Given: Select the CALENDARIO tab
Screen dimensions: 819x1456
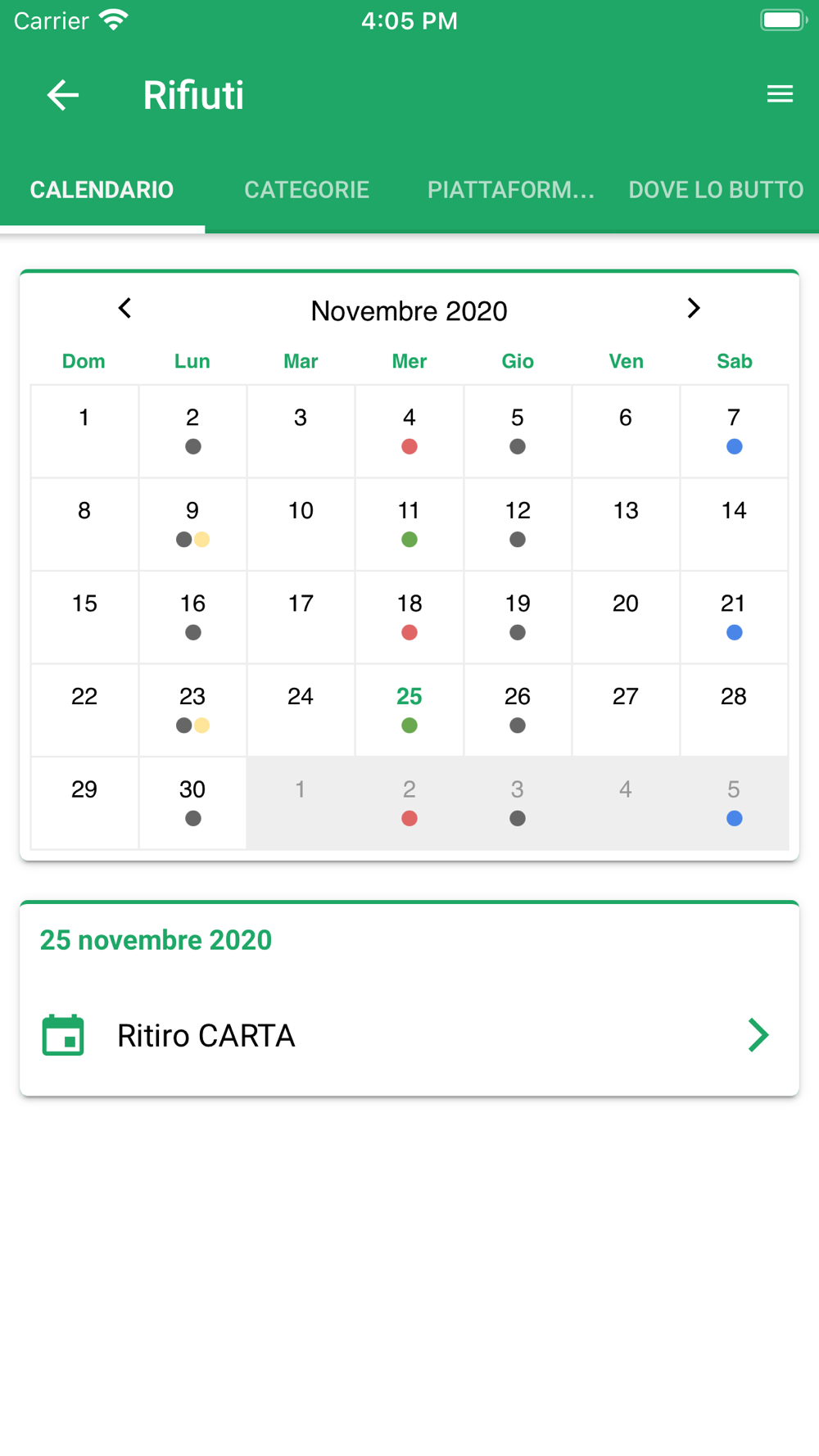Looking at the screenshot, I should tap(102, 190).
